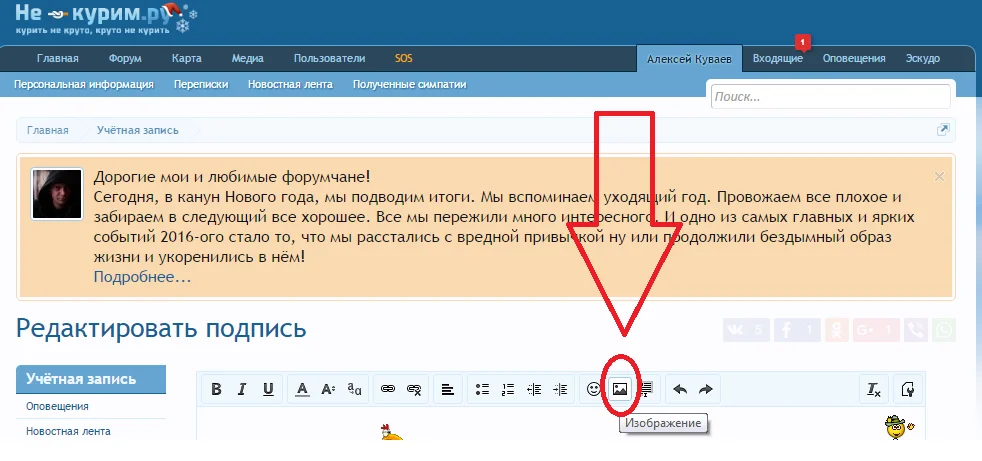Open the font family dropdown
The width and height of the screenshot is (982, 461).
pyautogui.click(x=354, y=389)
